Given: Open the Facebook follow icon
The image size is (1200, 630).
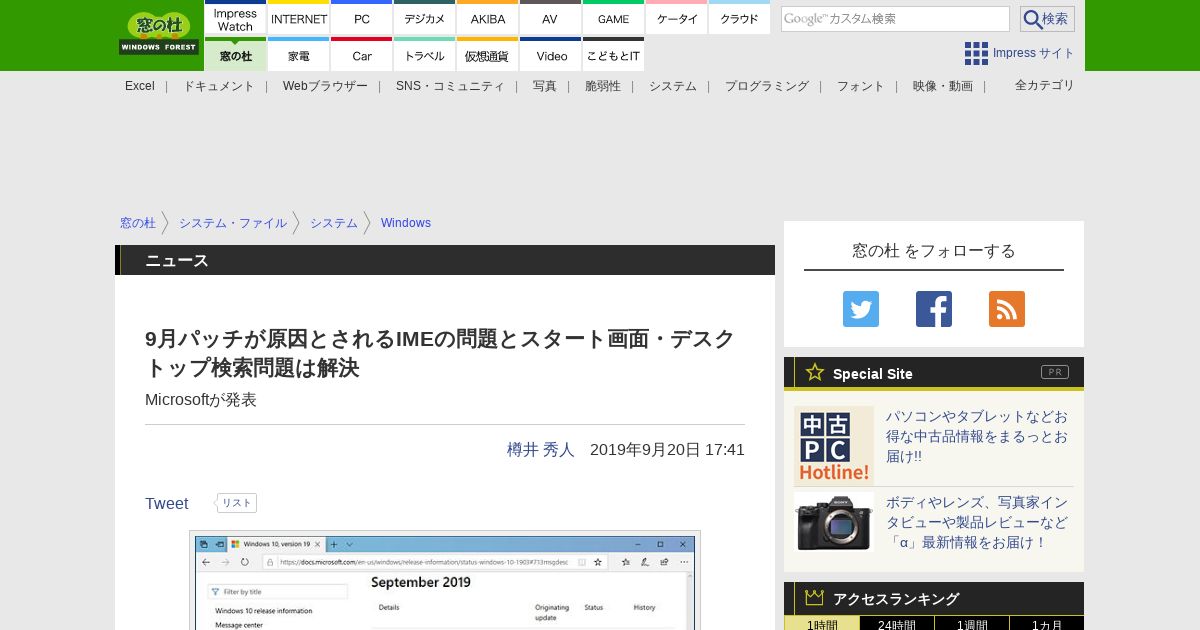Looking at the screenshot, I should (934, 309).
